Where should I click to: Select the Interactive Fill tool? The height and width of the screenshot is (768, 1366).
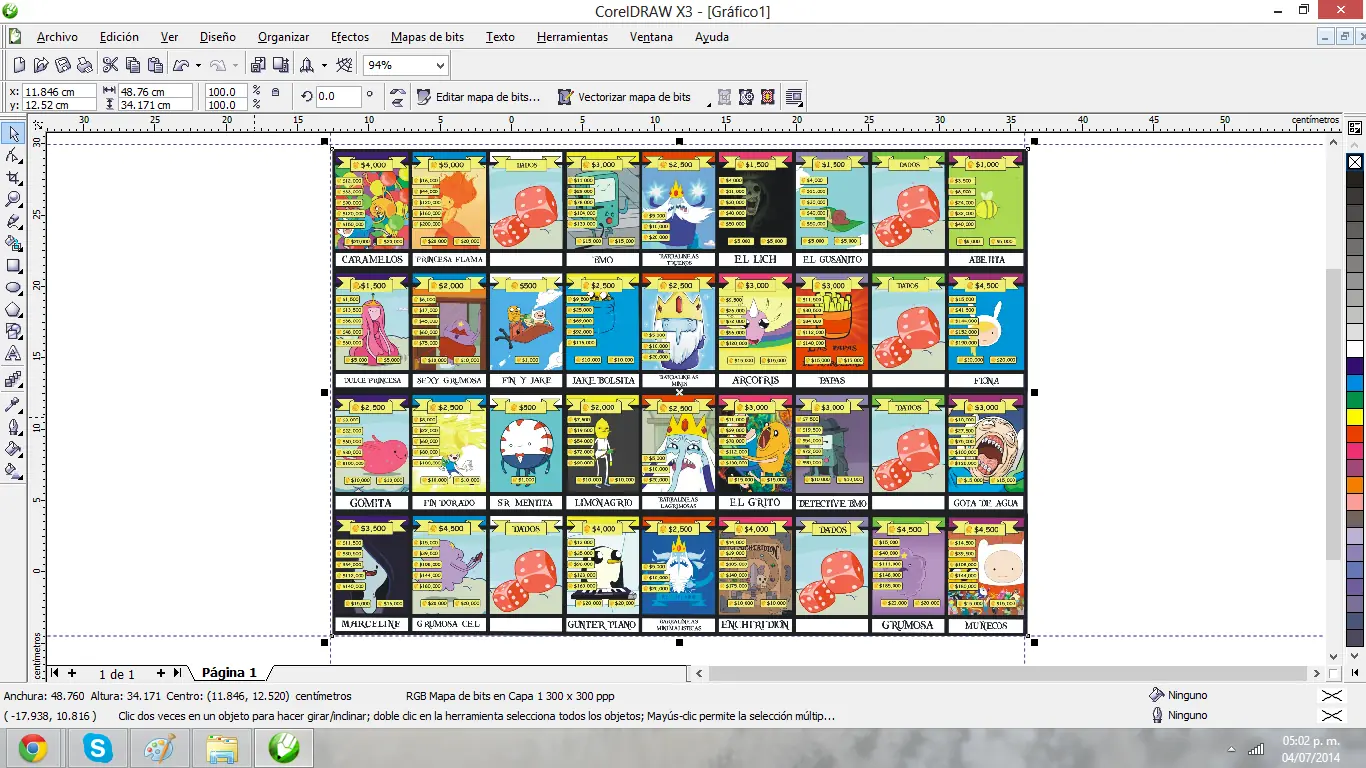pos(14,470)
